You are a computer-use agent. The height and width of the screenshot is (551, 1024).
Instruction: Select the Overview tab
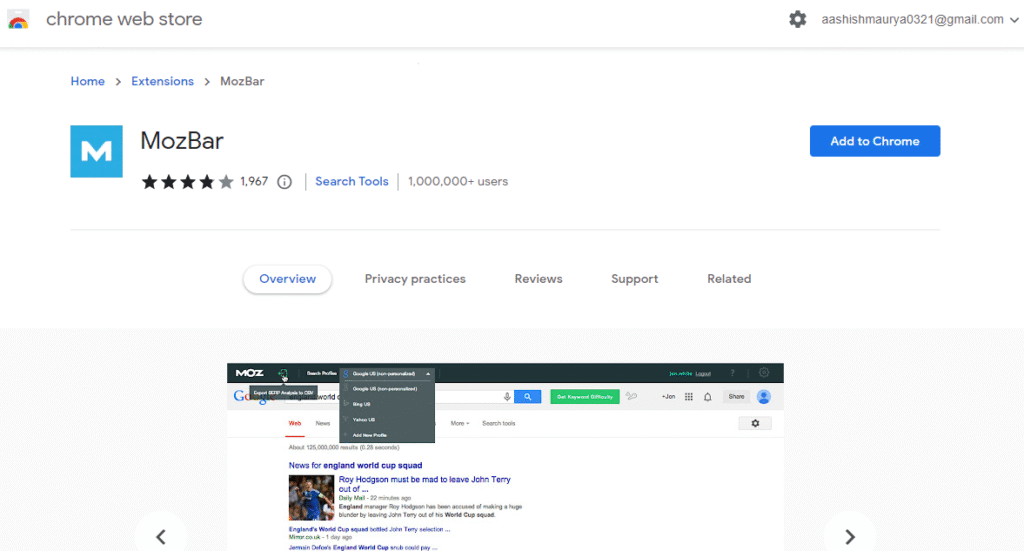click(287, 279)
